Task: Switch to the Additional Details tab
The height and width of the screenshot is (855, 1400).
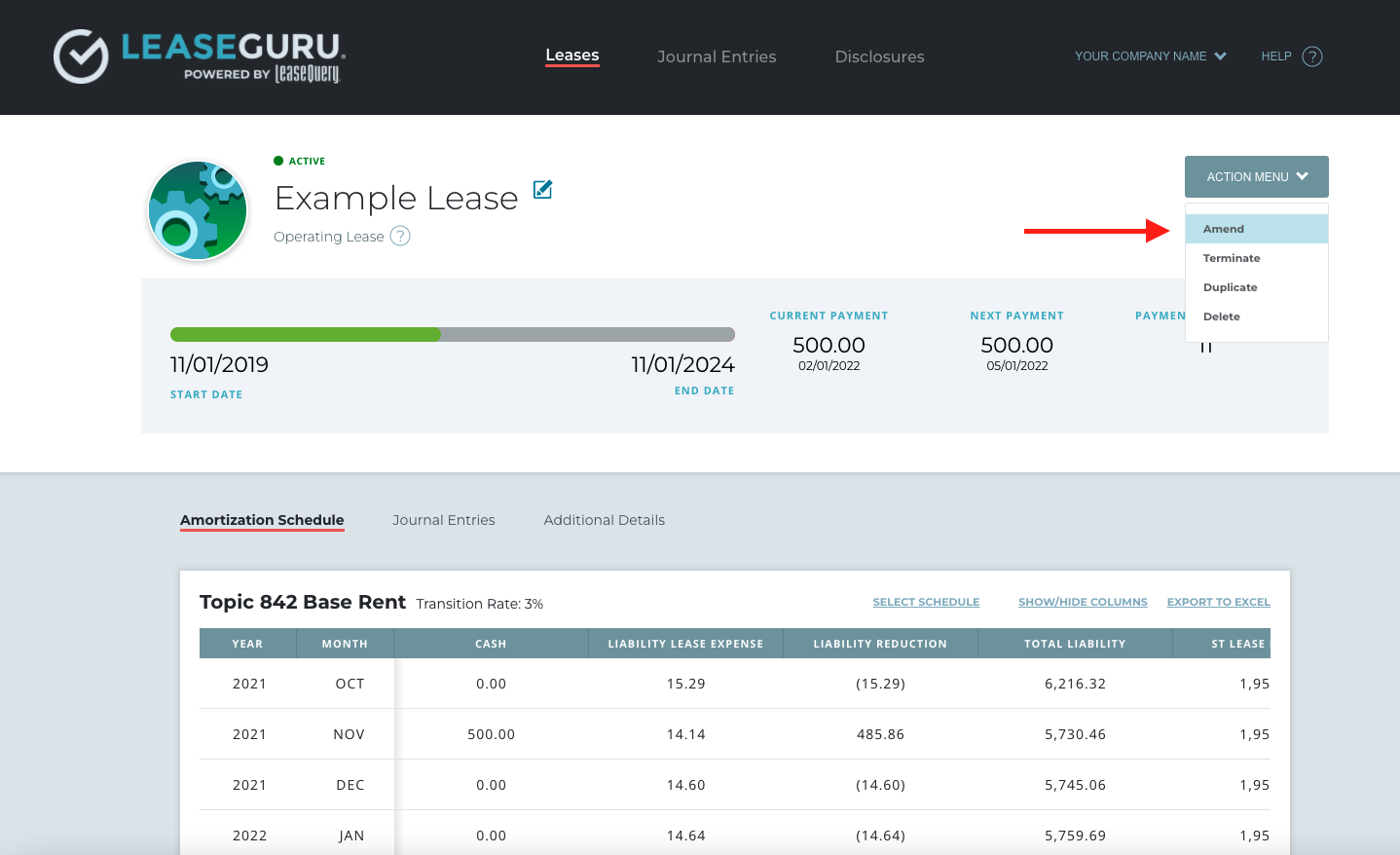Action: pyautogui.click(x=604, y=520)
